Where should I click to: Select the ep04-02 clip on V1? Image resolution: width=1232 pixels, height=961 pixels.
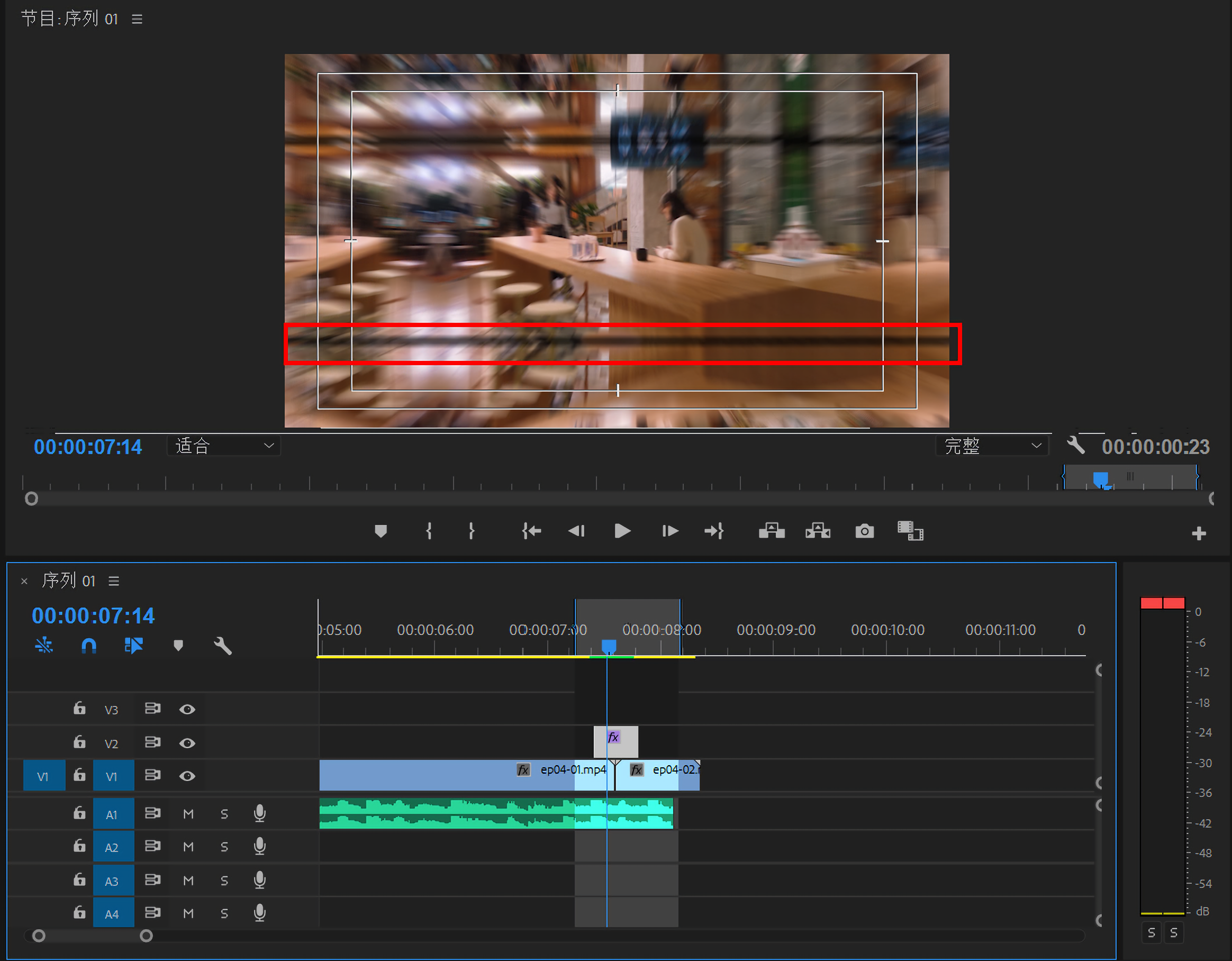click(657, 775)
